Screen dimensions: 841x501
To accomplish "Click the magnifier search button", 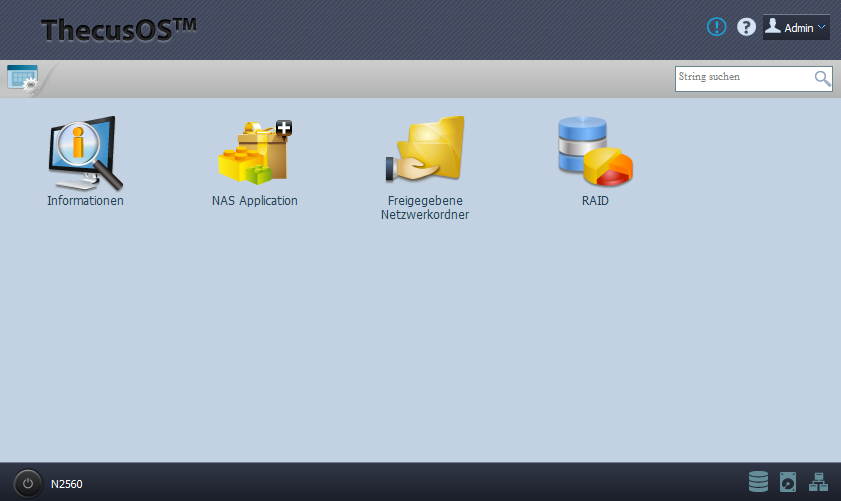I will (x=822, y=78).
